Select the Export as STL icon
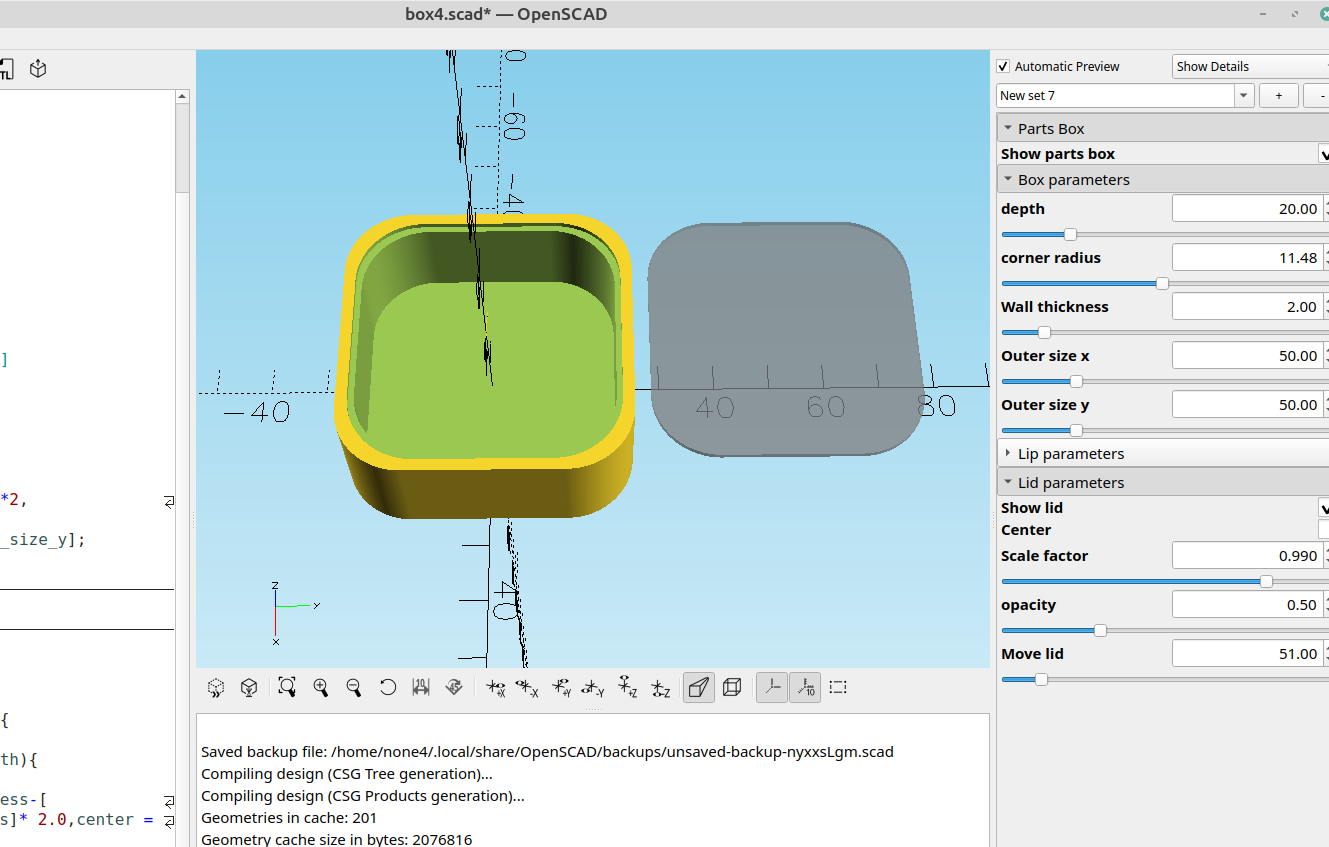1329x847 pixels. click(8, 68)
